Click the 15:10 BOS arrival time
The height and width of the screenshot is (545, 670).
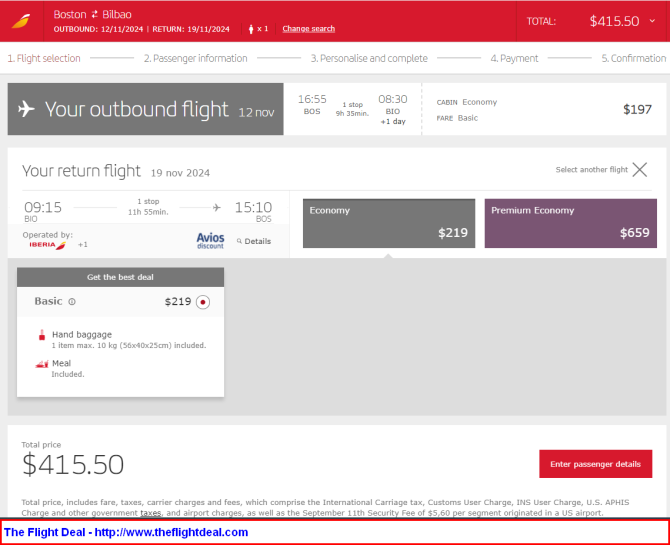coord(253,211)
